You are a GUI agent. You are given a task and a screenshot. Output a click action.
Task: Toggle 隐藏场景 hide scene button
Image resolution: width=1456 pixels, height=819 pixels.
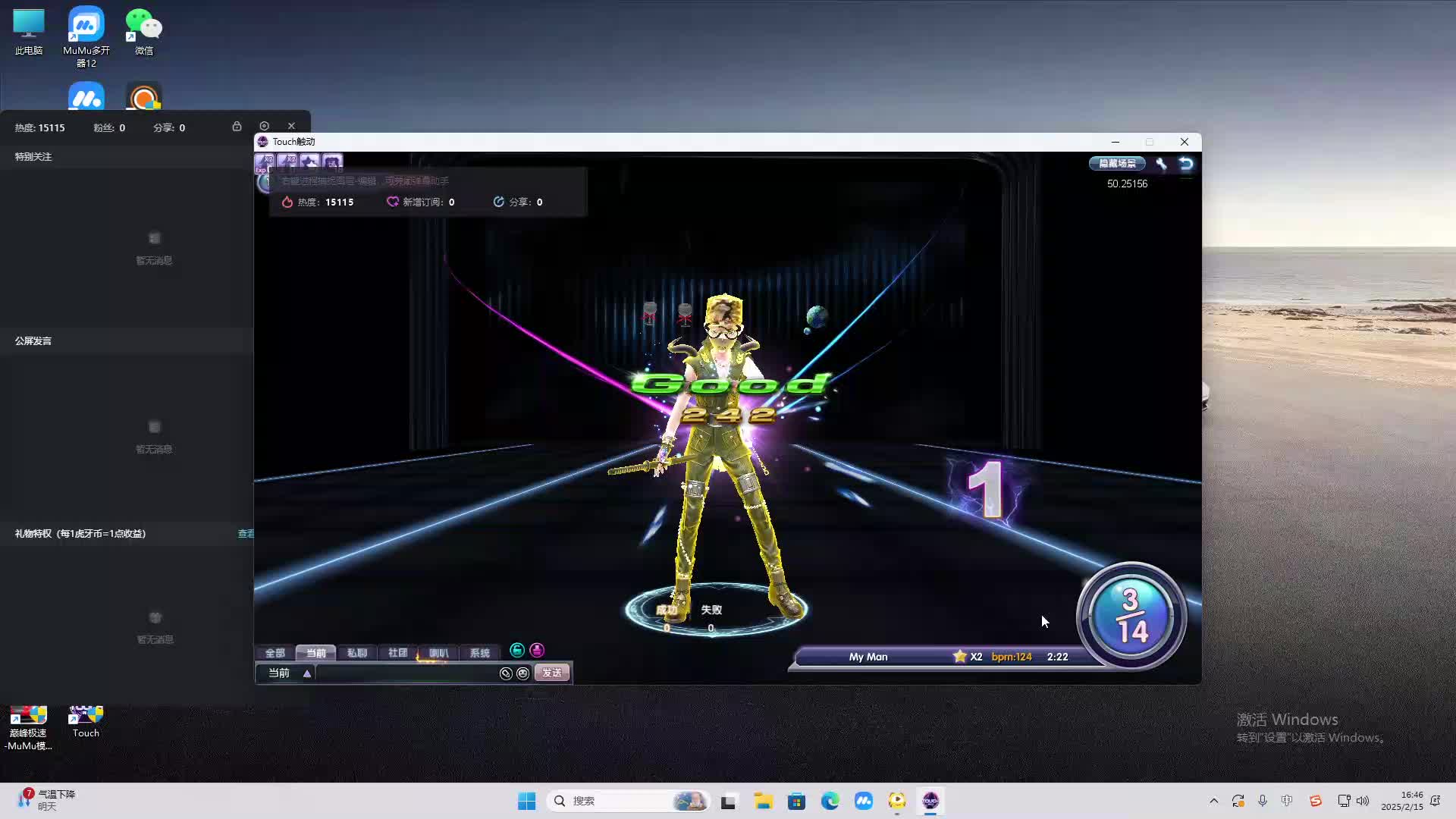(1117, 164)
